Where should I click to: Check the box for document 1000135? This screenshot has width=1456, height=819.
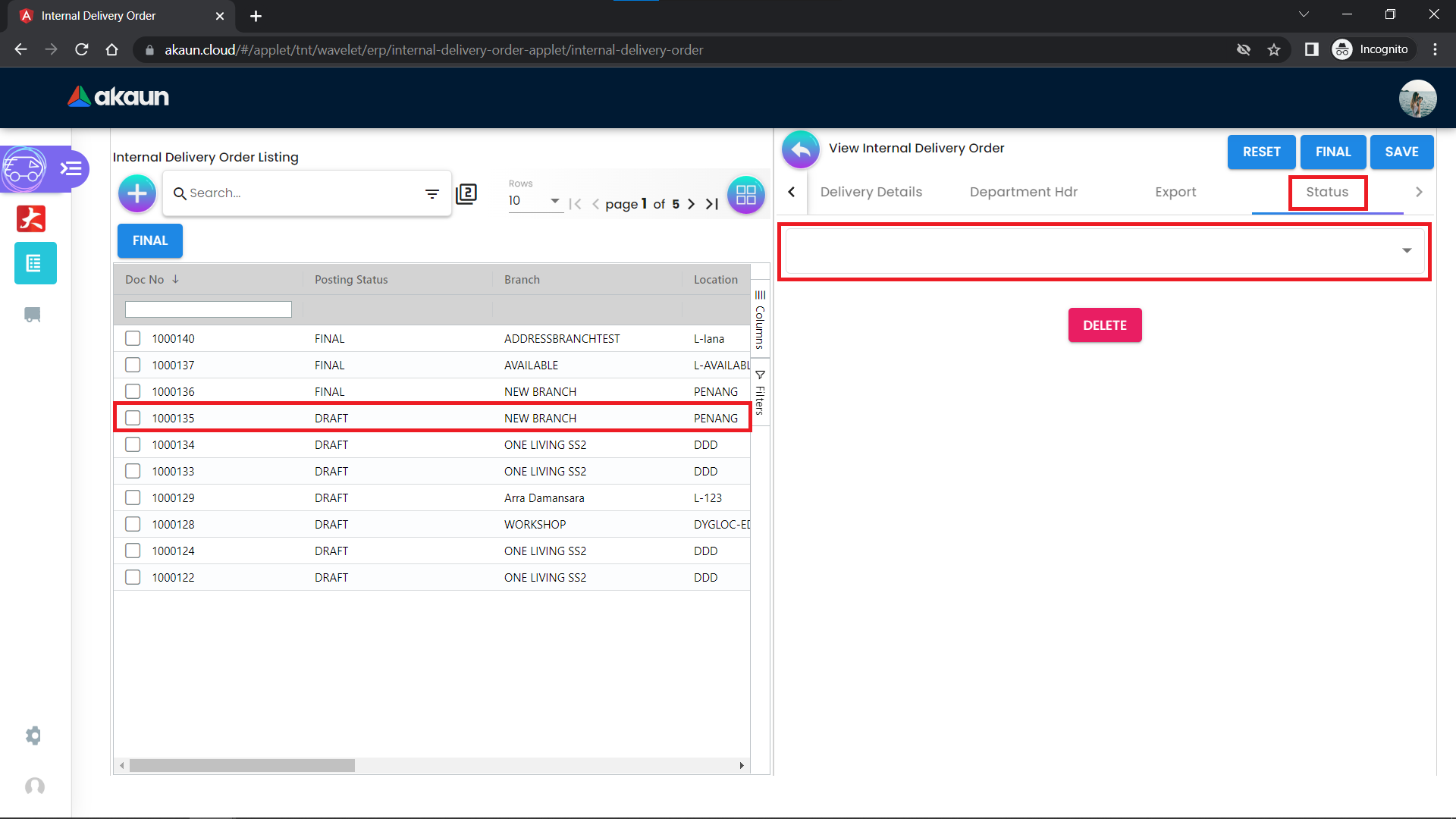[133, 418]
